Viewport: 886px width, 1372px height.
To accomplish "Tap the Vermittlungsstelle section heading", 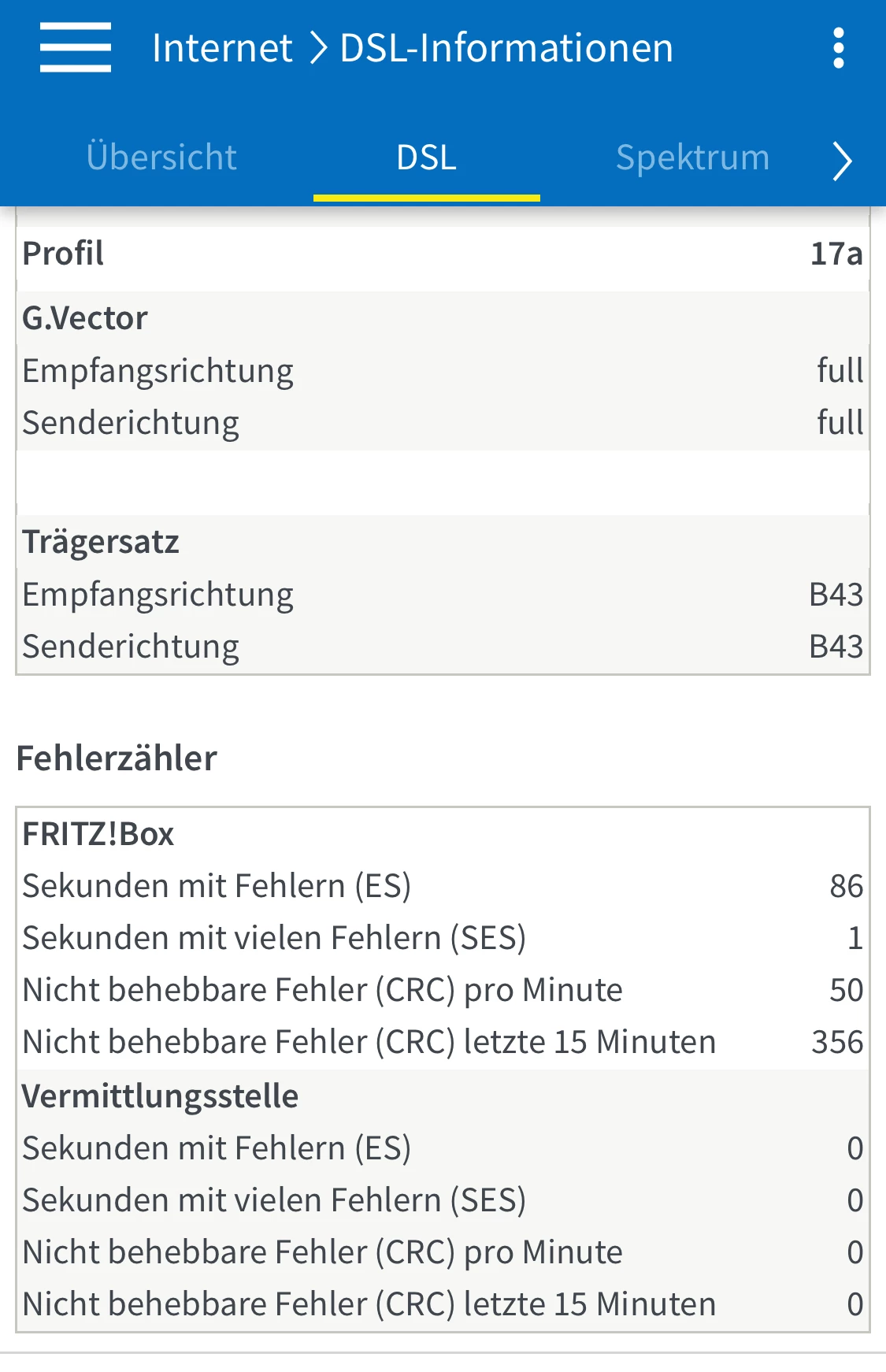I will 161,1096.
